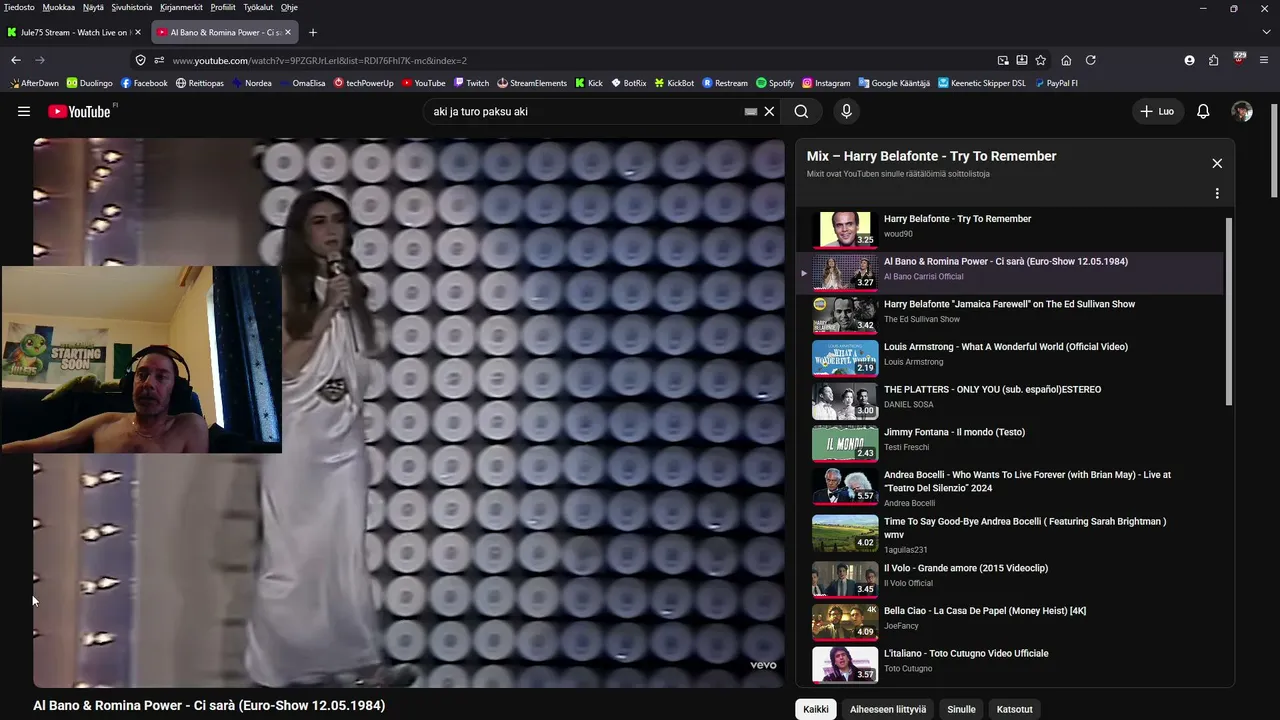The width and height of the screenshot is (1280, 720).
Task: Open the site permissions icon in the address bar
Action: point(158,60)
